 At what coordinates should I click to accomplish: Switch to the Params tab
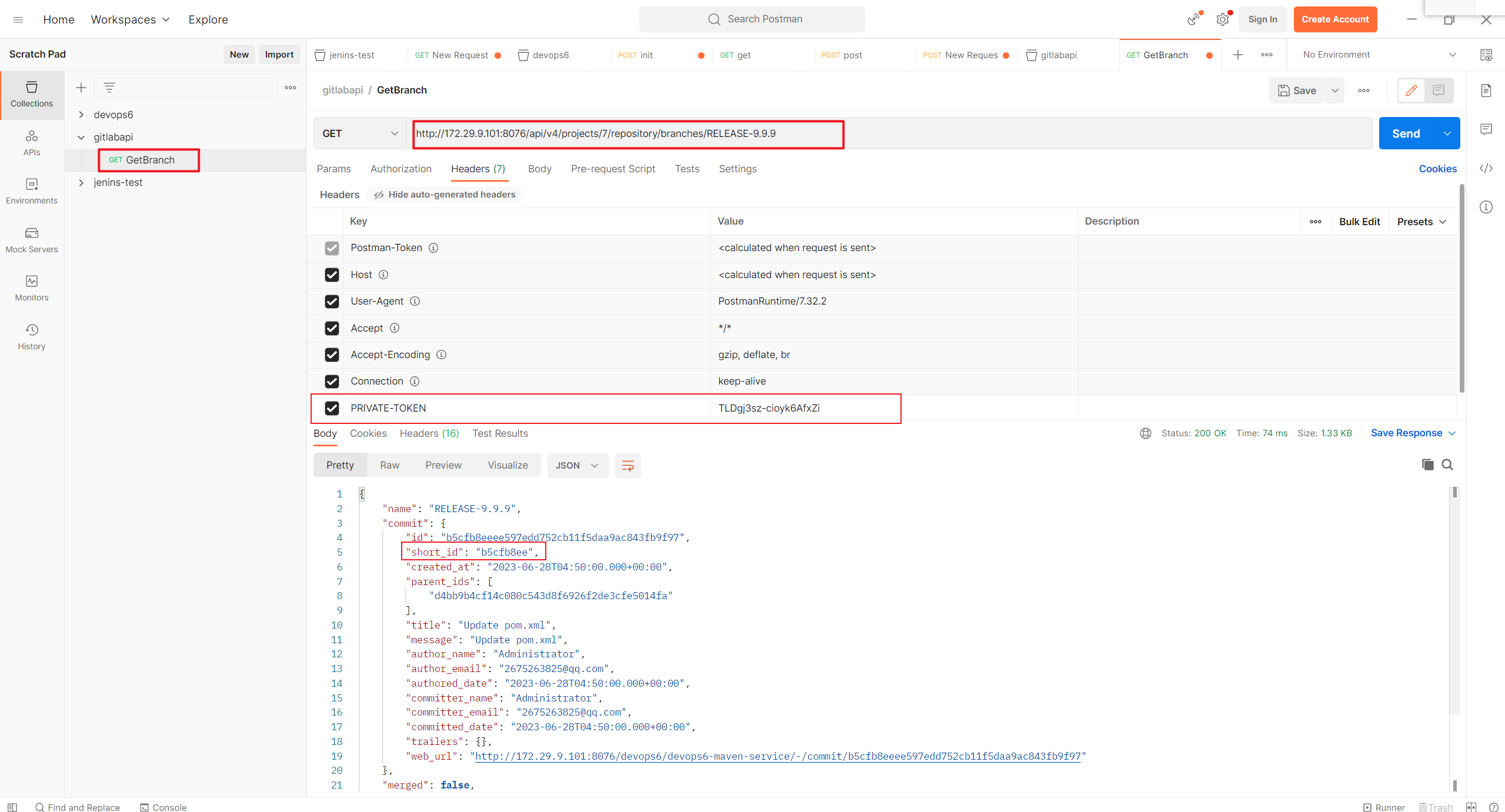333,169
